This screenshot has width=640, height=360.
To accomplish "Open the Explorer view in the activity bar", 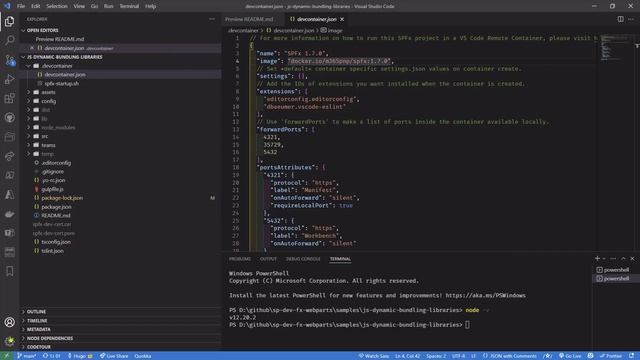I will click(9, 21).
